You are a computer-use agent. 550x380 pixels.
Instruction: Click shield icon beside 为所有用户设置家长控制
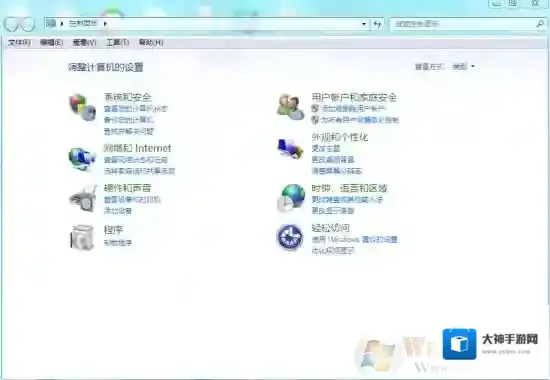coord(315,120)
